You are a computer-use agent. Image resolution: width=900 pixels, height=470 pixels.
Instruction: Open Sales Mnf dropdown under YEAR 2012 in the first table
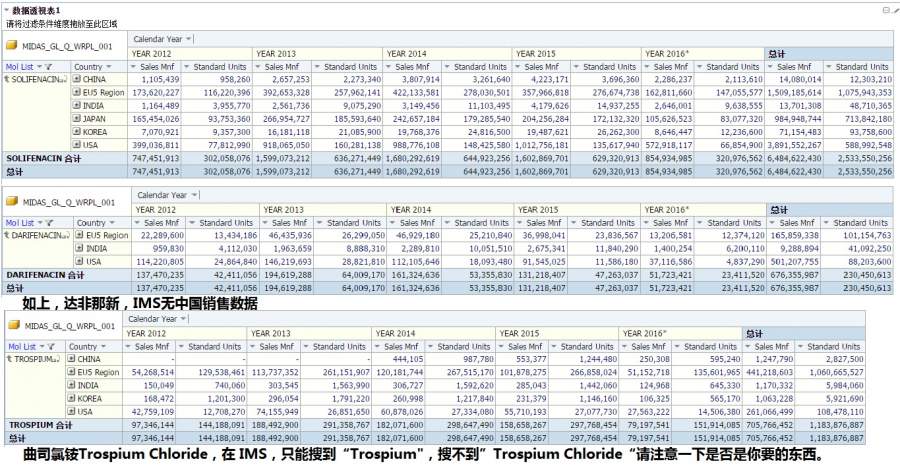point(133,67)
